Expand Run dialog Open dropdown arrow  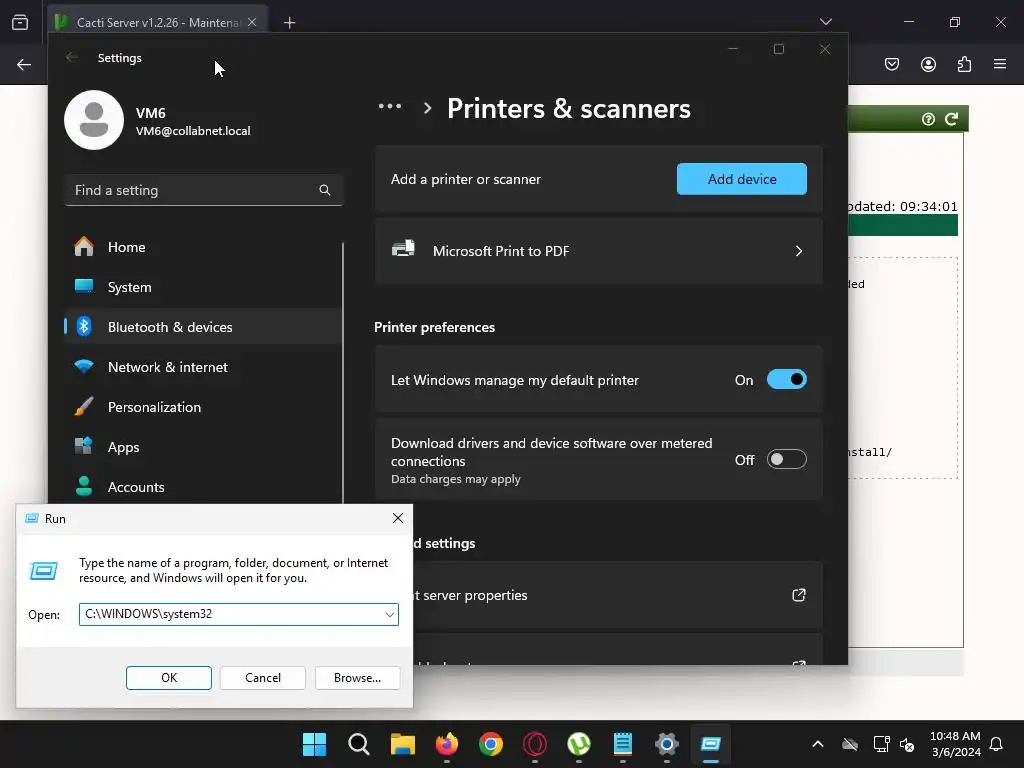click(x=389, y=615)
